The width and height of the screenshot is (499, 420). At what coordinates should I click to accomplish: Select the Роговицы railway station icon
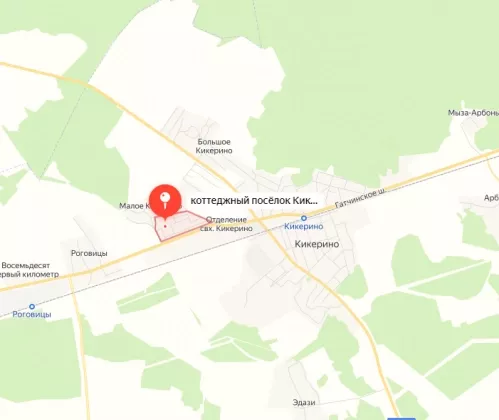[32, 306]
